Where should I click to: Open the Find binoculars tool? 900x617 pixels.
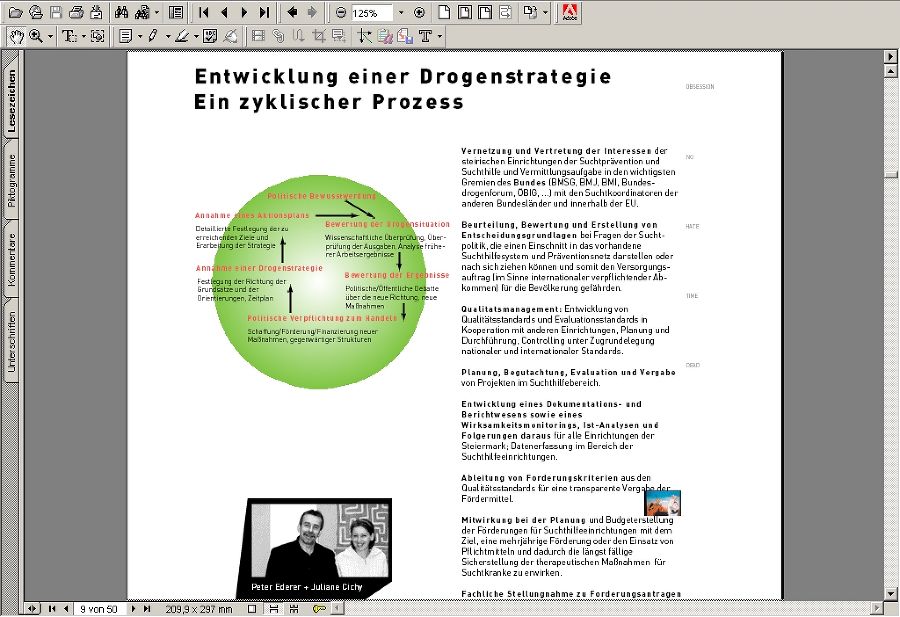pyautogui.click(x=122, y=13)
